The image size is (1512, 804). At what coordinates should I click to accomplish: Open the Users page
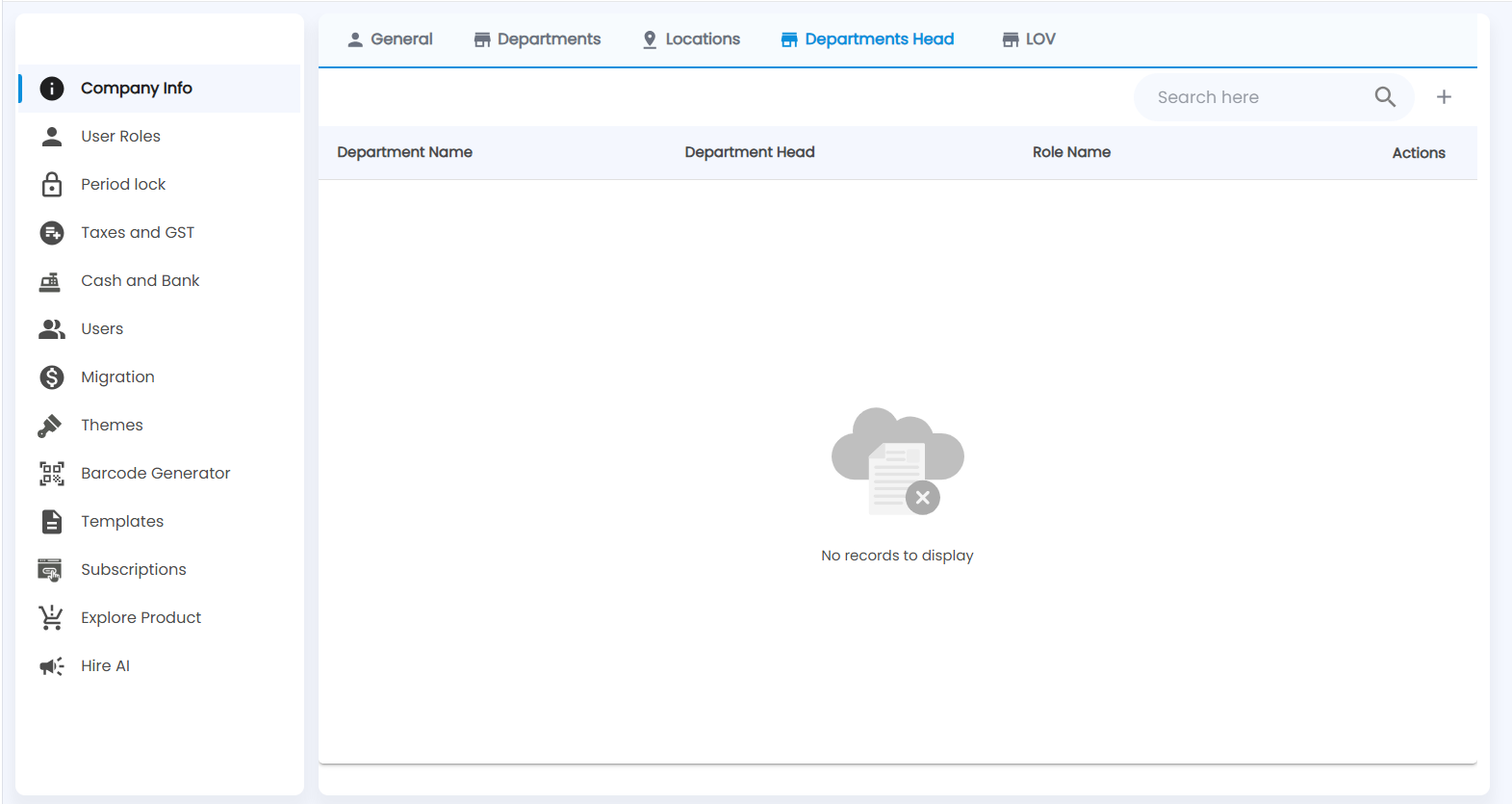point(159,329)
